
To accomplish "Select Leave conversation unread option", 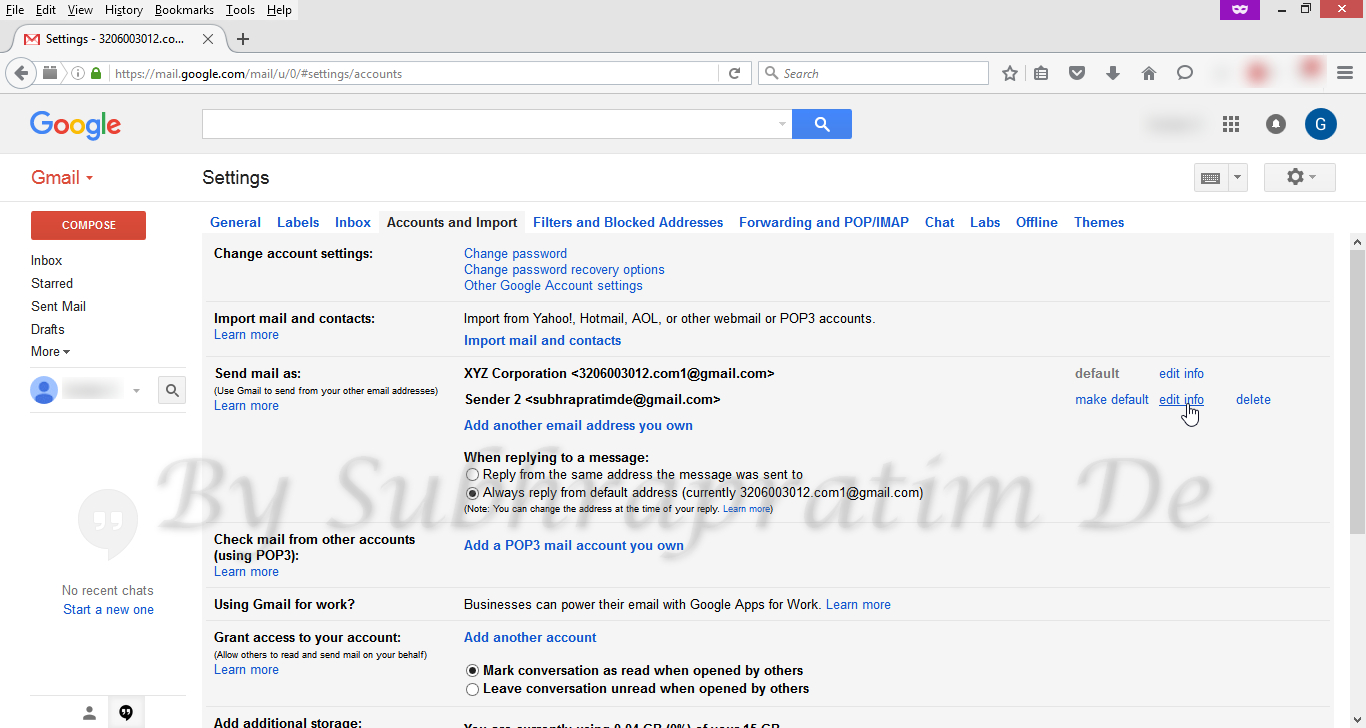I will pos(473,689).
